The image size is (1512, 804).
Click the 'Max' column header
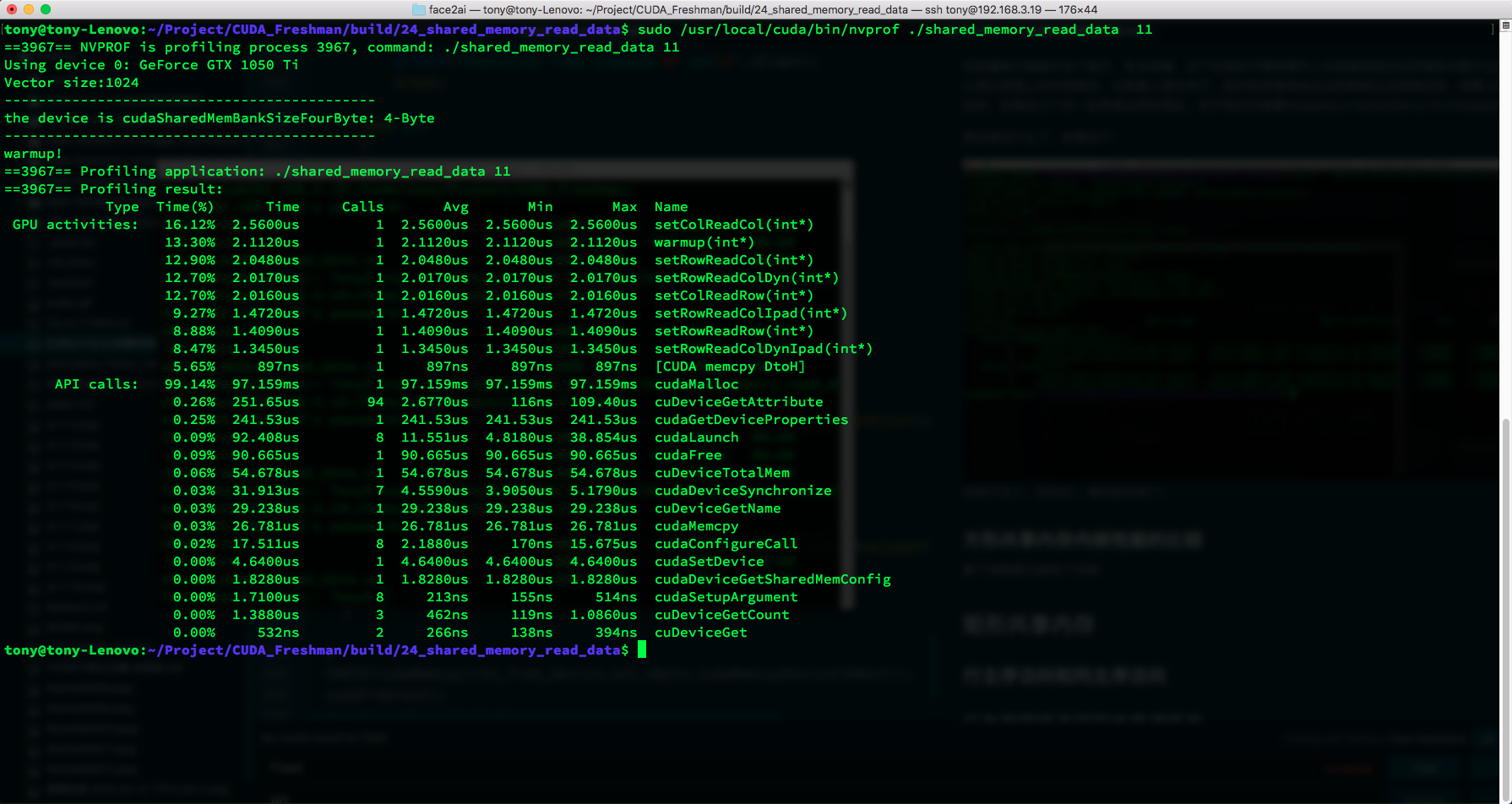point(624,207)
